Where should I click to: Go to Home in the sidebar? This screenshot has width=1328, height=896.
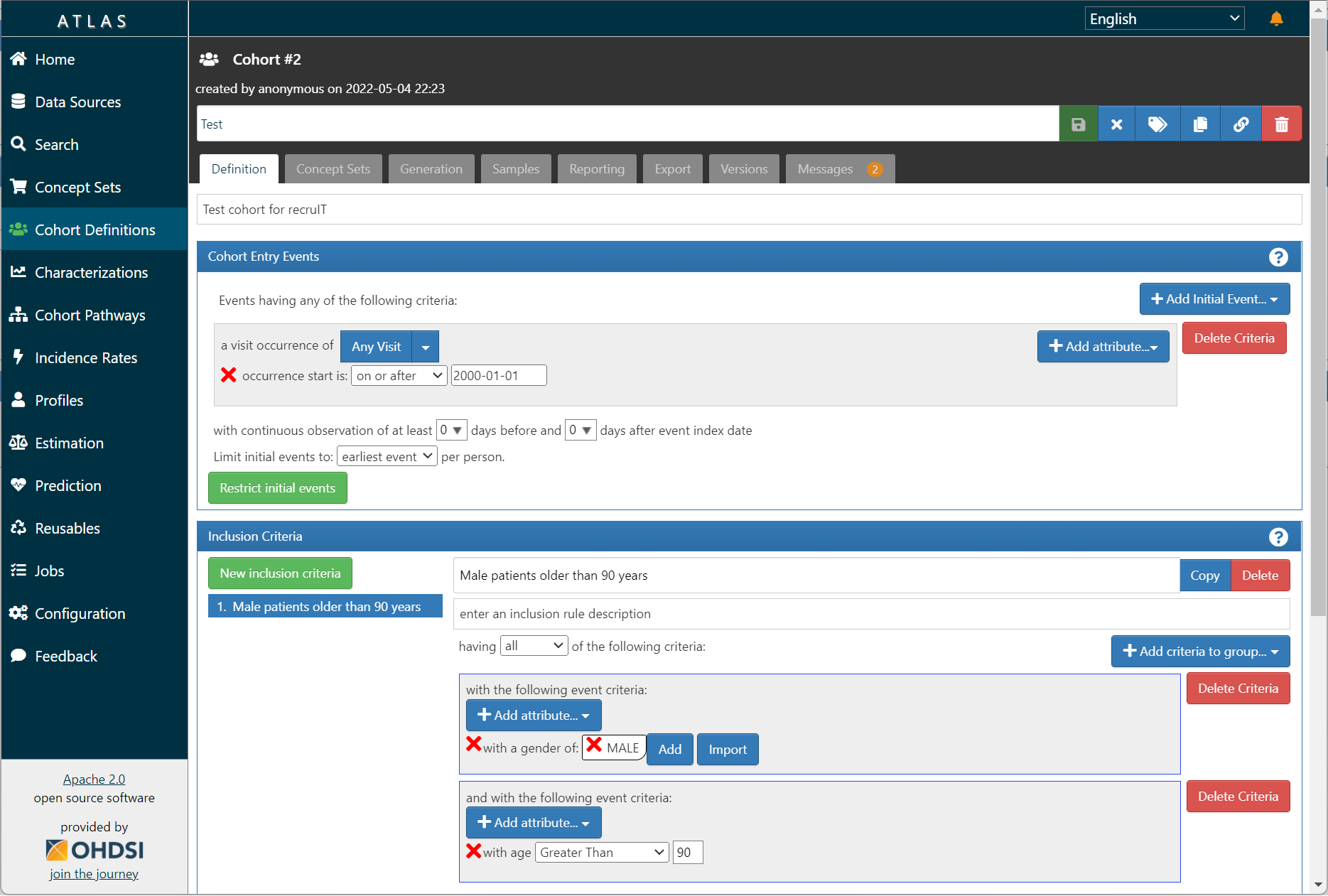pyautogui.click(x=95, y=60)
